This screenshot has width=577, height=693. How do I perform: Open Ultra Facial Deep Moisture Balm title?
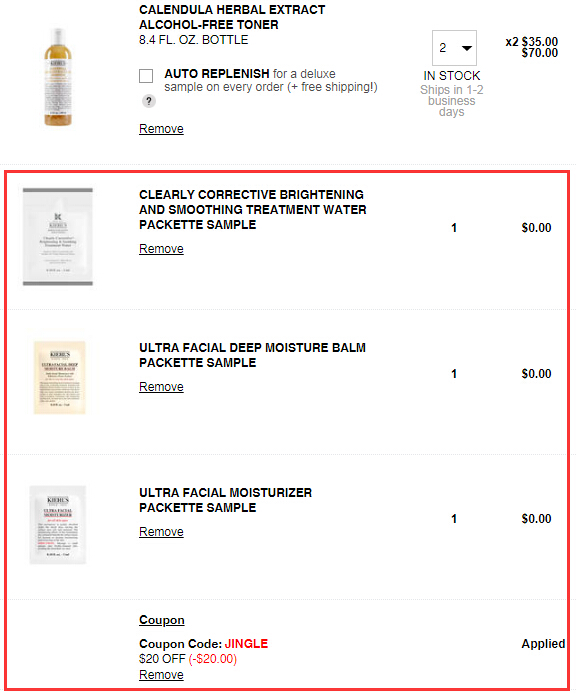[252, 355]
